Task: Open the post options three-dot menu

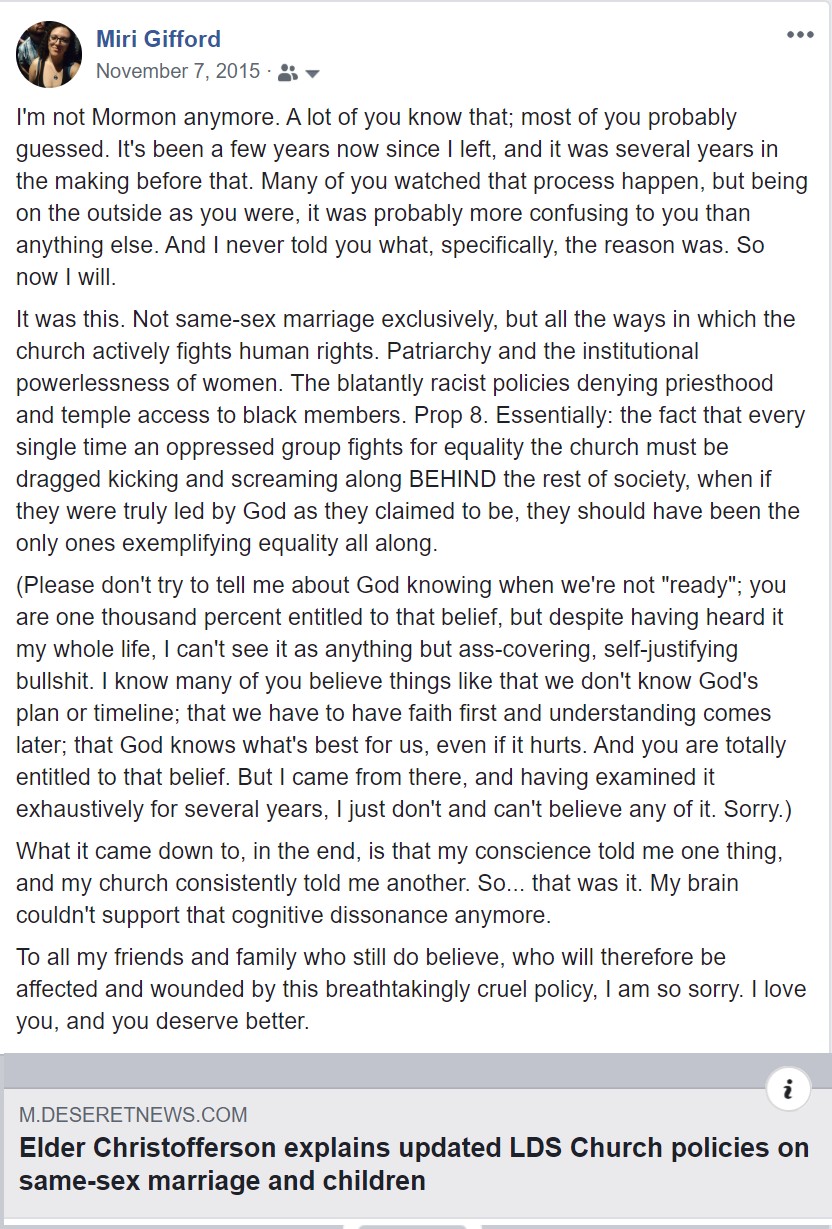Action: coord(800,35)
